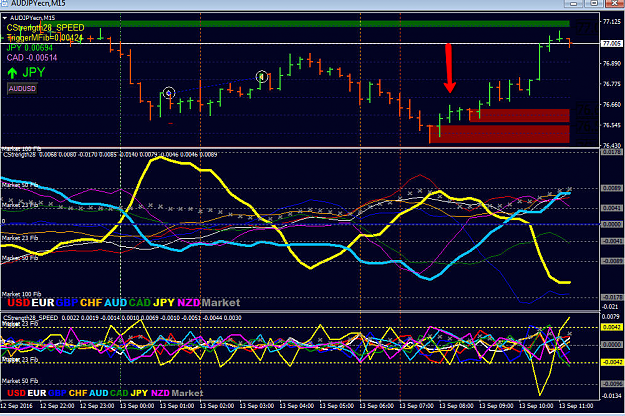Click time axis label 13 Sep 03:00
Screen dimensions: 625x416
257,406
